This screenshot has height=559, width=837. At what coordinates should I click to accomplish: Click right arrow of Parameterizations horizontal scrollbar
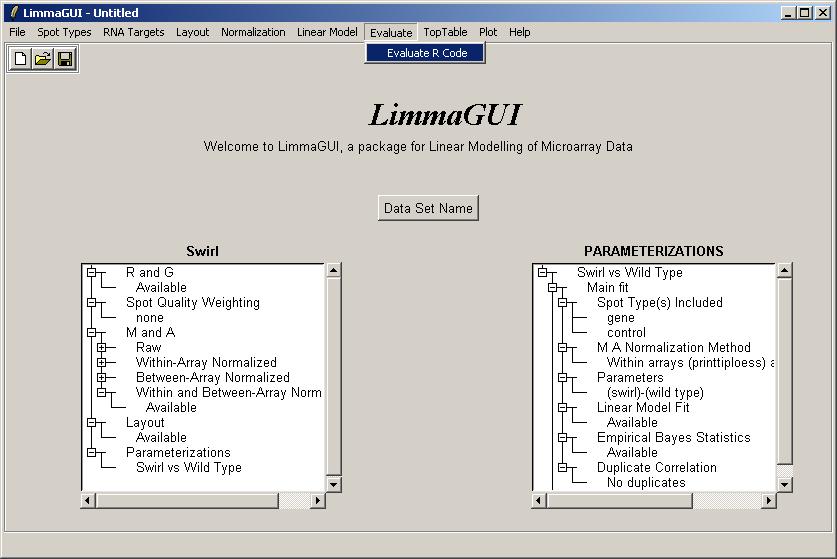click(x=768, y=500)
